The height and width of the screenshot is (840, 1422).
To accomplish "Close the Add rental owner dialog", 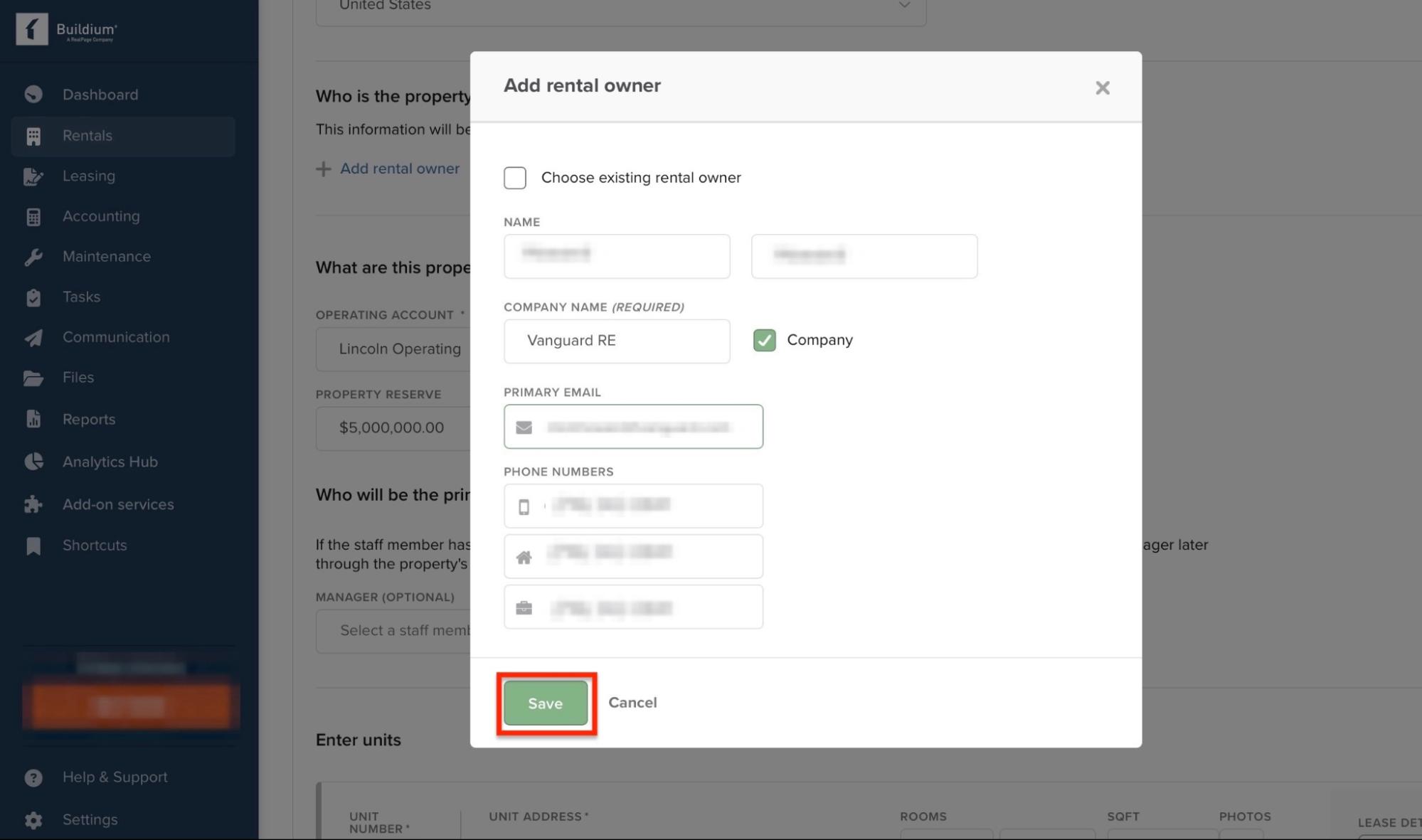I will click(1103, 88).
